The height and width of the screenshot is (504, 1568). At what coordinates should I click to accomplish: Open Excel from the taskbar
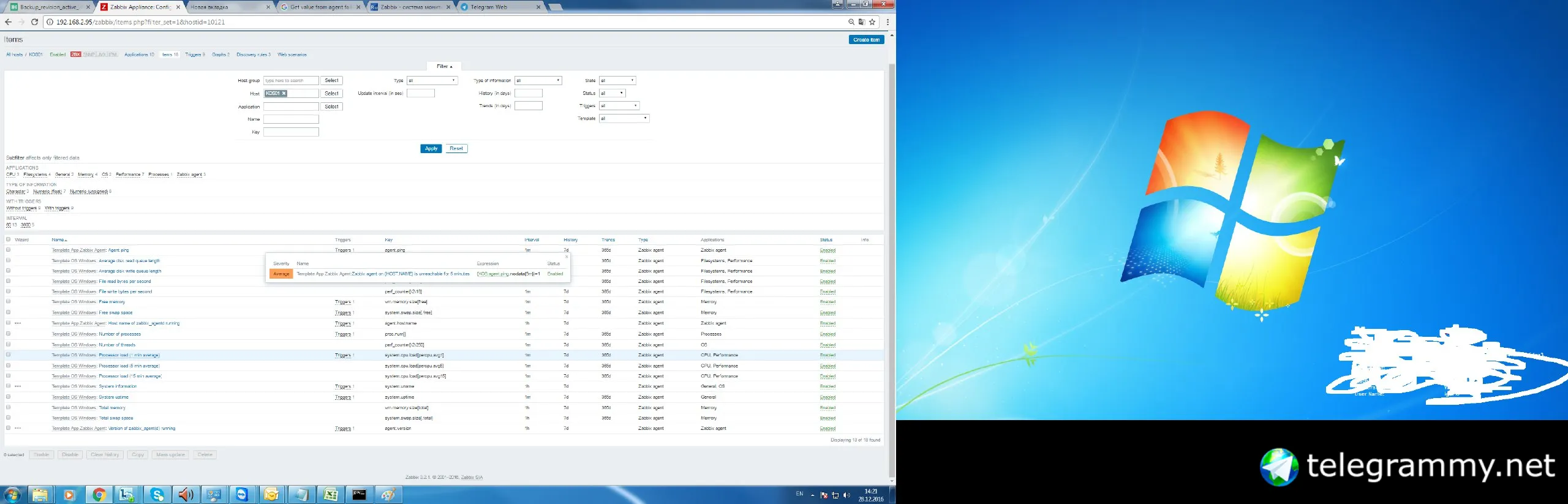[x=330, y=495]
